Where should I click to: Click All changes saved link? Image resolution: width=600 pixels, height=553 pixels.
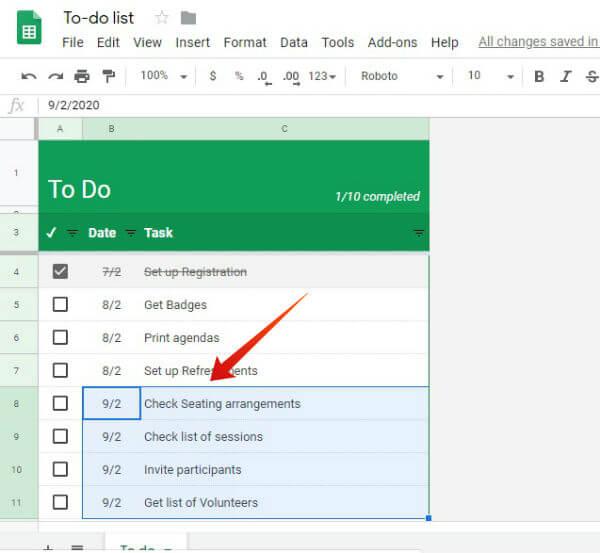pyautogui.click(x=539, y=41)
